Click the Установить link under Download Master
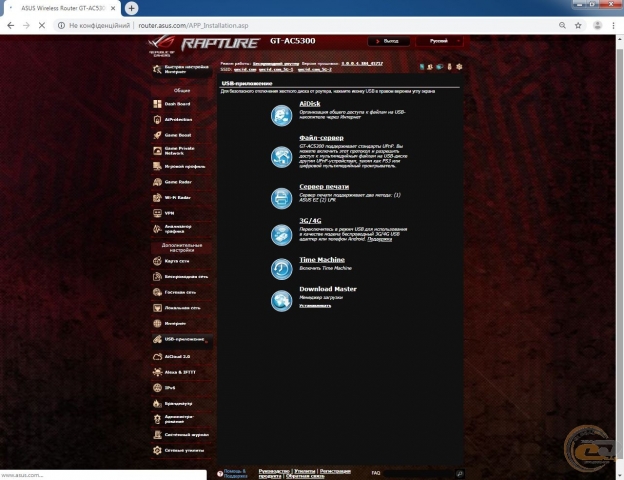This screenshot has height=480, width=624. [315, 306]
